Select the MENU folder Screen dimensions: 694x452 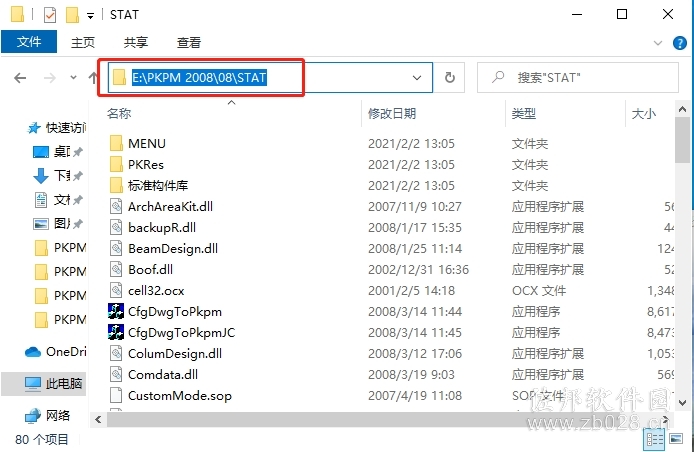point(147,143)
